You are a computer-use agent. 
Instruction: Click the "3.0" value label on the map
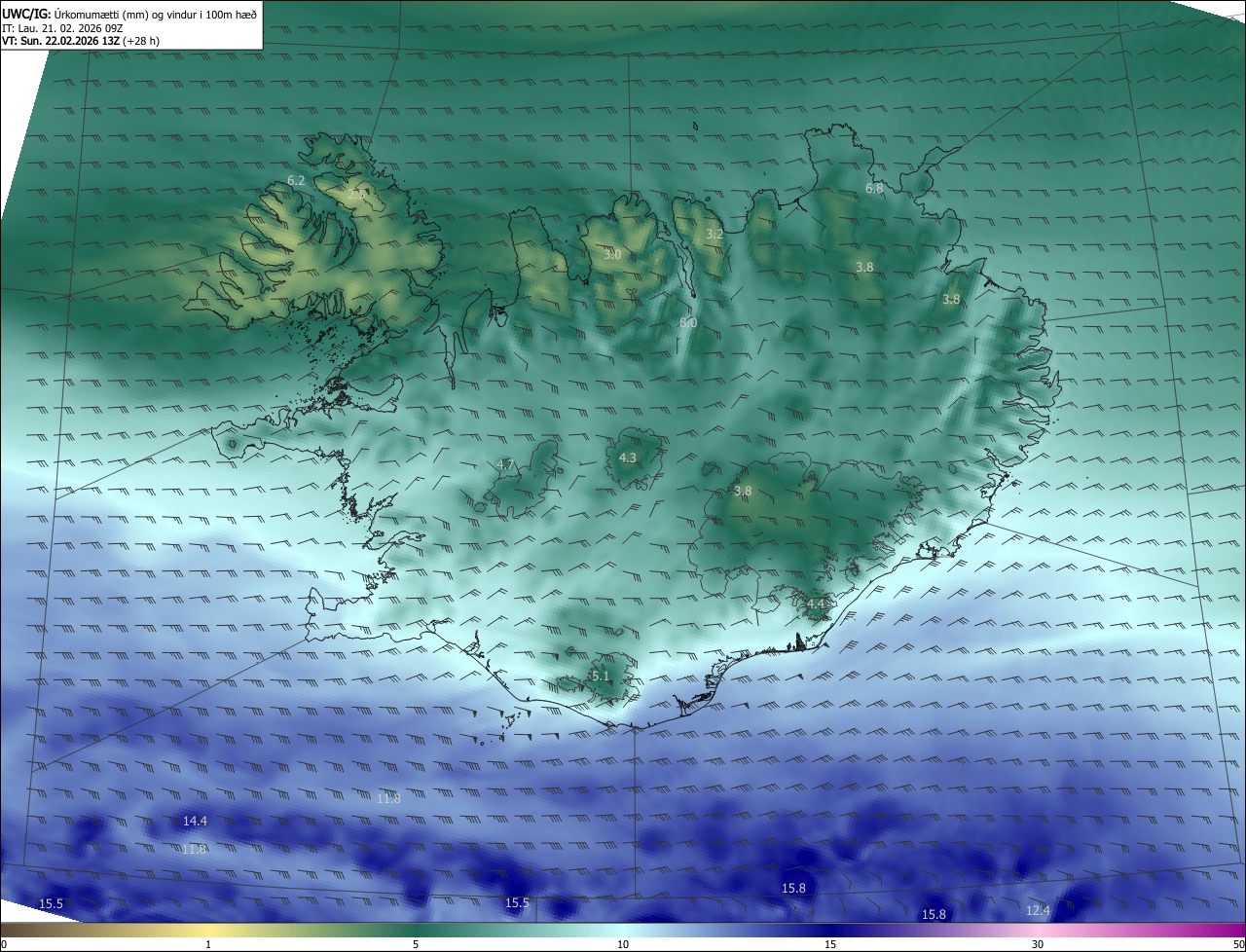[612, 255]
